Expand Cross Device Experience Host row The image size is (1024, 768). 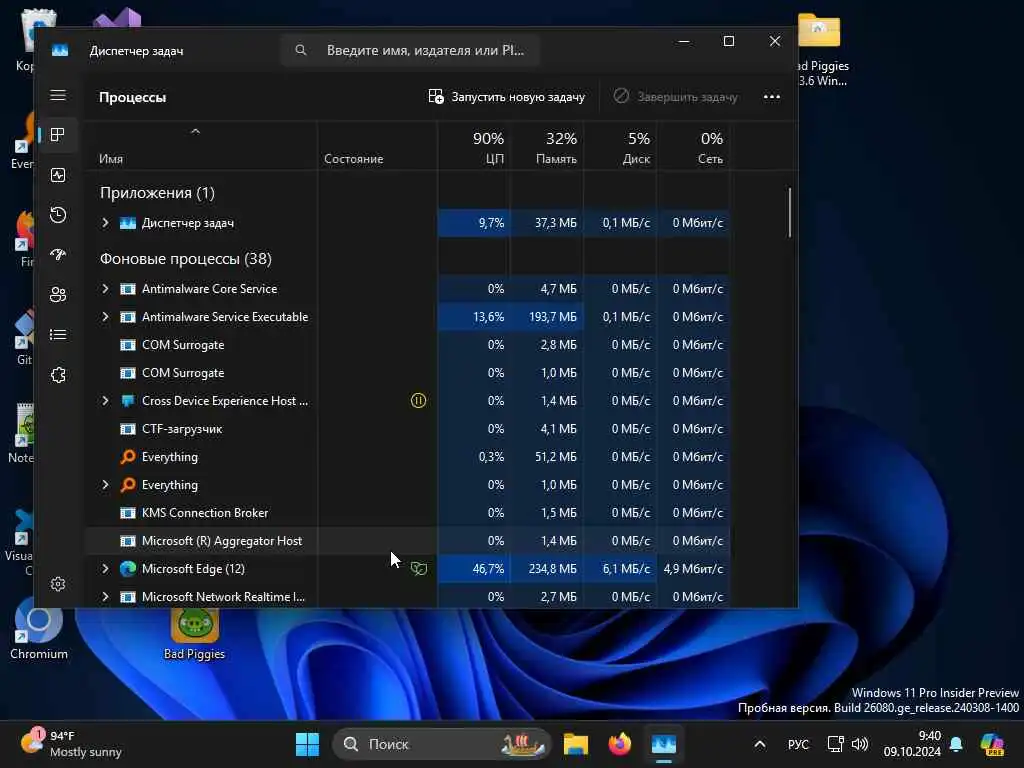coord(105,401)
